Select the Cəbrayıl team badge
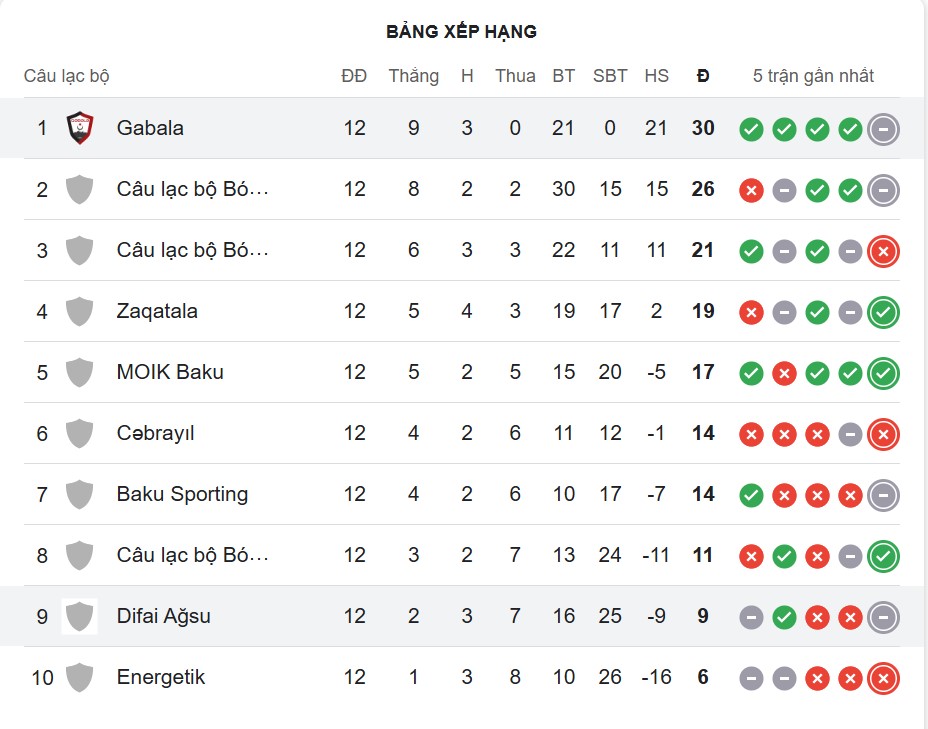This screenshot has width=928, height=729. [x=78, y=433]
